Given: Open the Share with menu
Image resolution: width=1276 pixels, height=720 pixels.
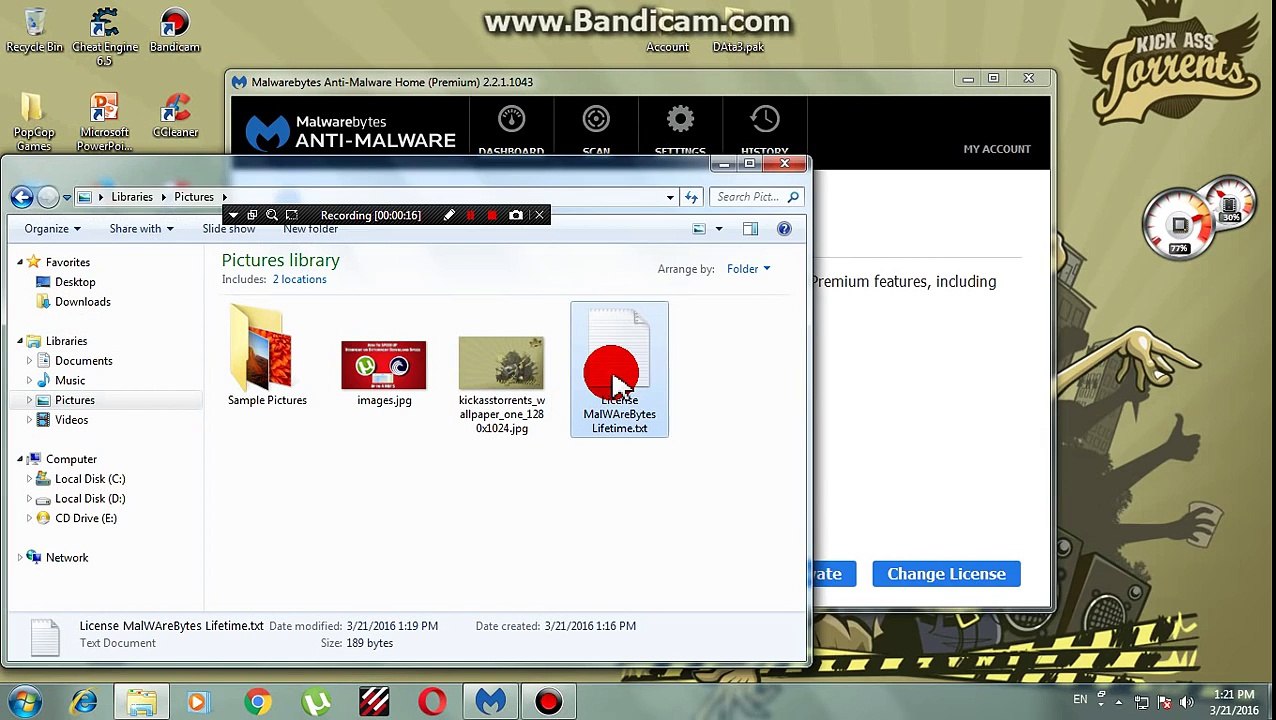Looking at the screenshot, I should (141, 229).
